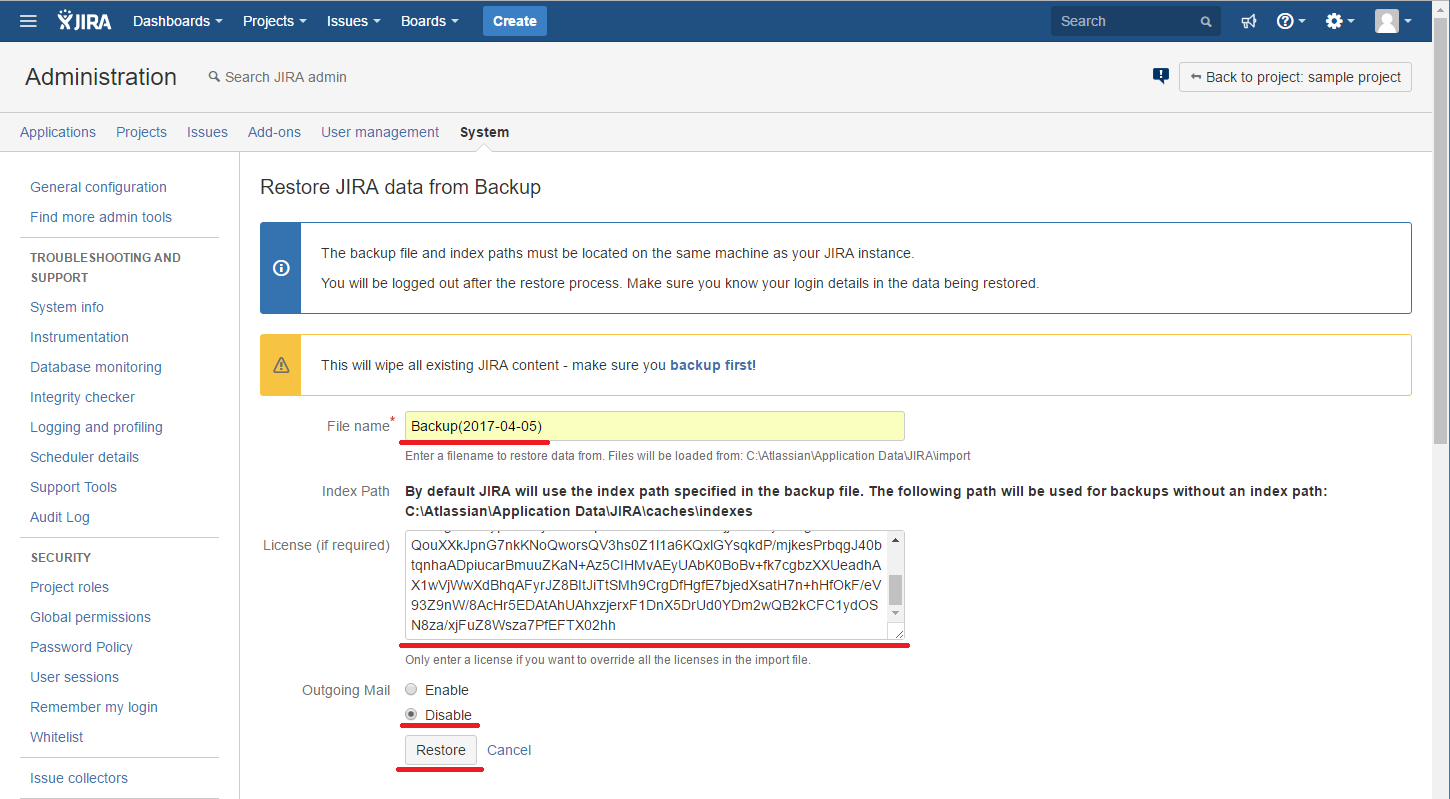Open Support Tools page

(x=73, y=487)
